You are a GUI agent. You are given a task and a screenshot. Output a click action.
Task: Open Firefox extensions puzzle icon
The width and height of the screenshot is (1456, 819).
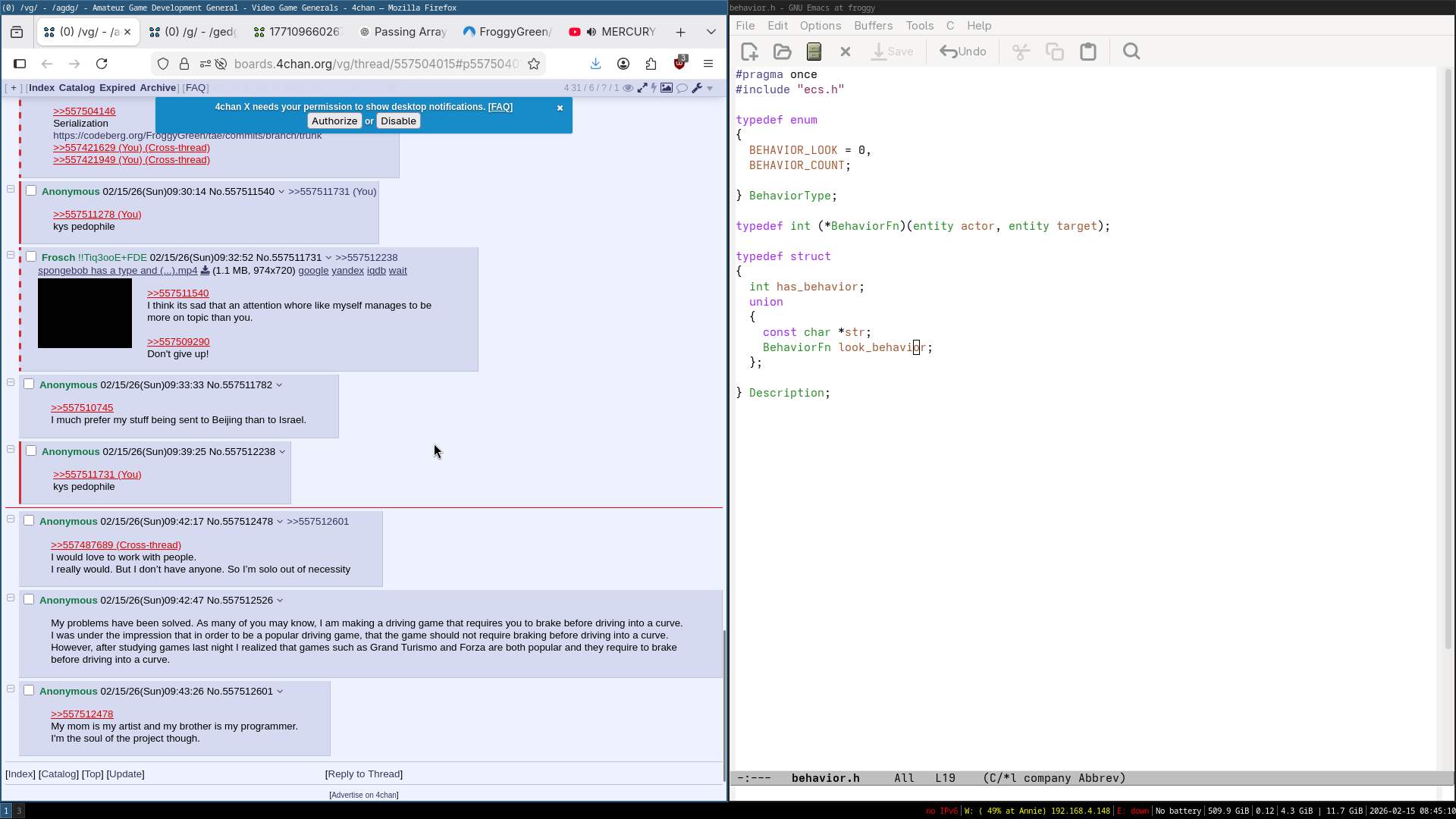click(x=651, y=64)
